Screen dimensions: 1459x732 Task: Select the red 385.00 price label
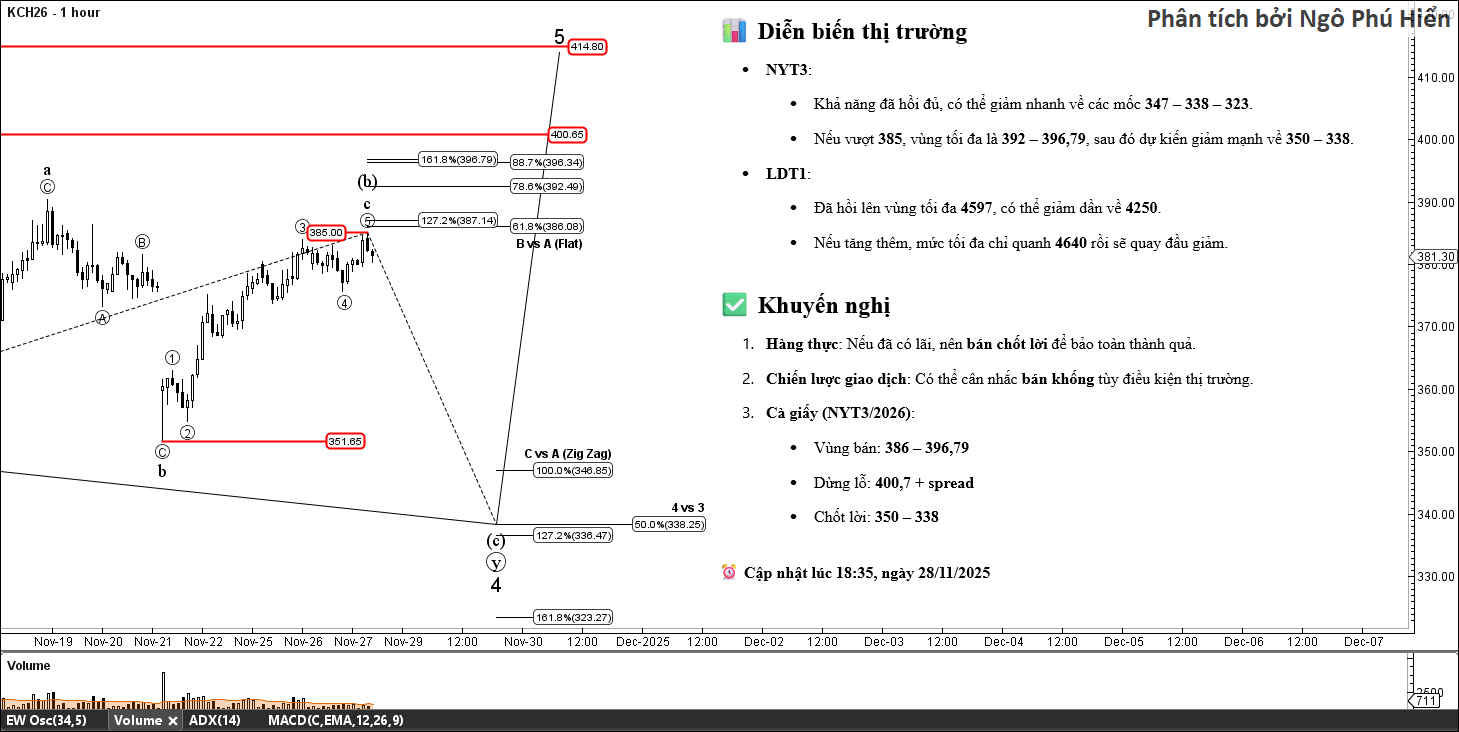[326, 232]
